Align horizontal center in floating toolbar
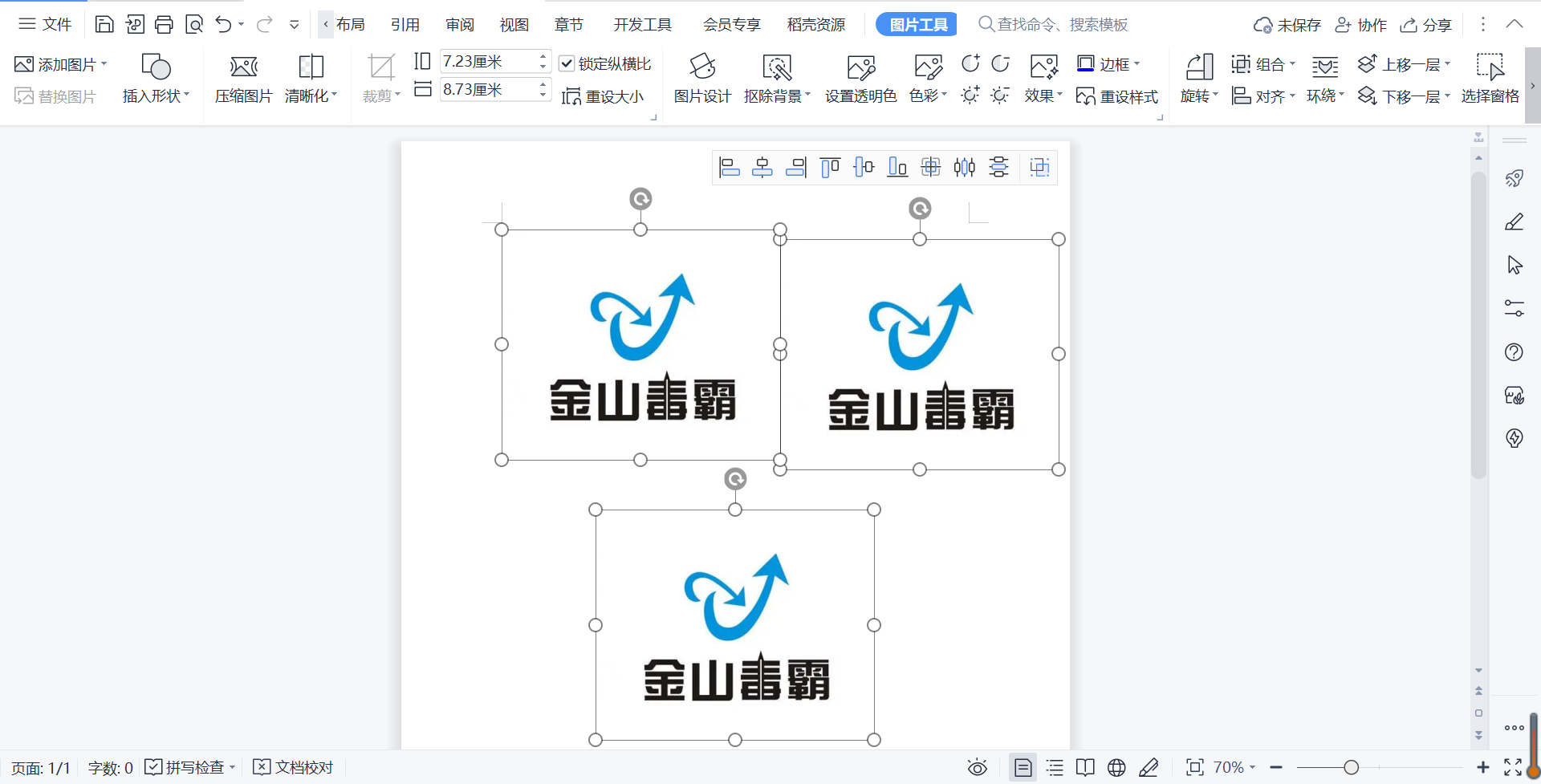The height and width of the screenshot is (784, 1541). point(762,167)
